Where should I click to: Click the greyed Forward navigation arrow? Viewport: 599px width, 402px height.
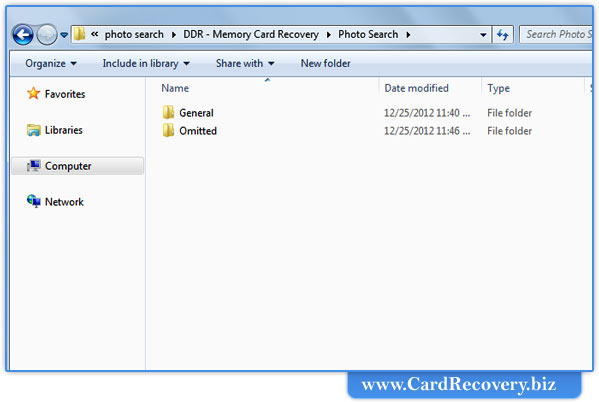point(47,35)
